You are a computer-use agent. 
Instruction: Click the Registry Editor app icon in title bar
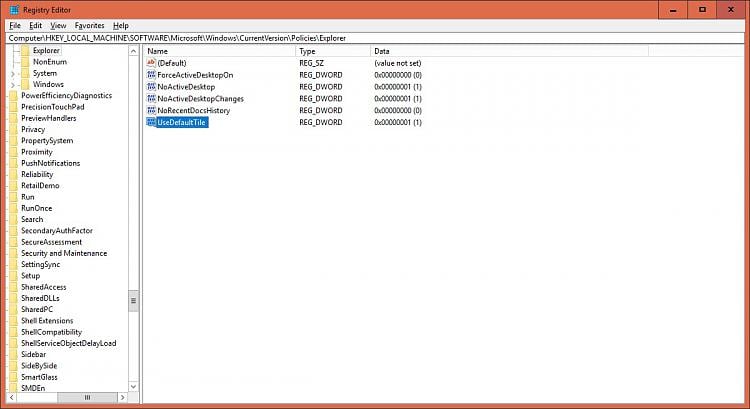tap(14, 10)
